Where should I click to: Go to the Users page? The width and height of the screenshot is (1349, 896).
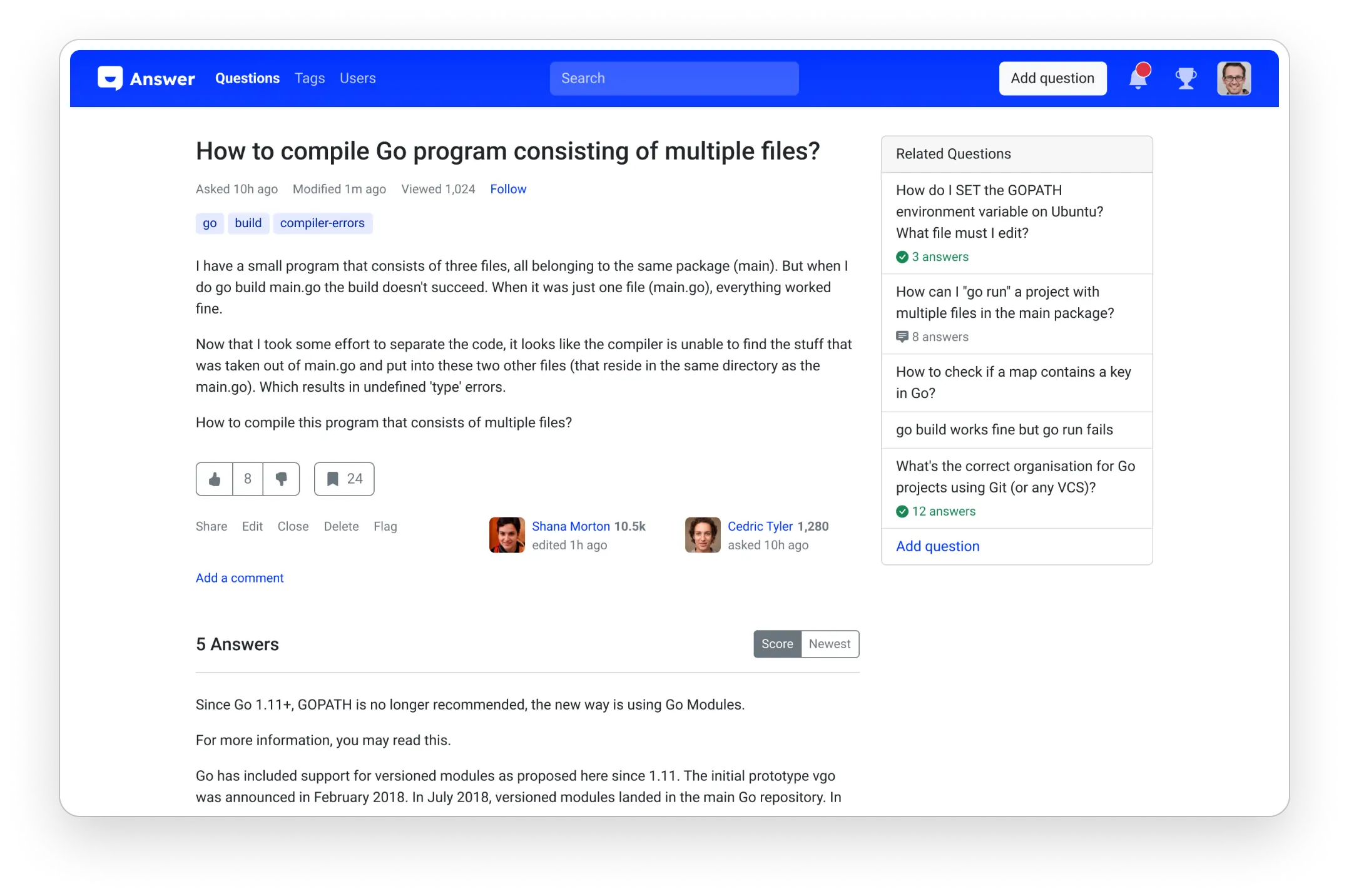tap(358, 78)
